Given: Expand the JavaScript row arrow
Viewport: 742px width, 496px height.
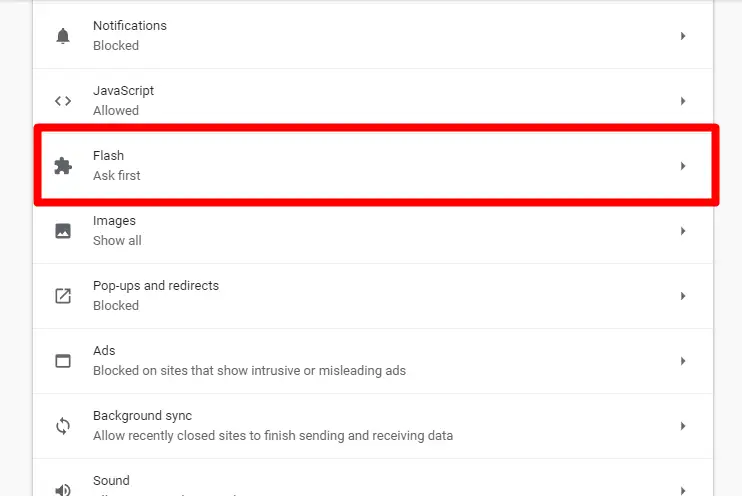Looking at the screenshot, I should [x=683, y=101].
